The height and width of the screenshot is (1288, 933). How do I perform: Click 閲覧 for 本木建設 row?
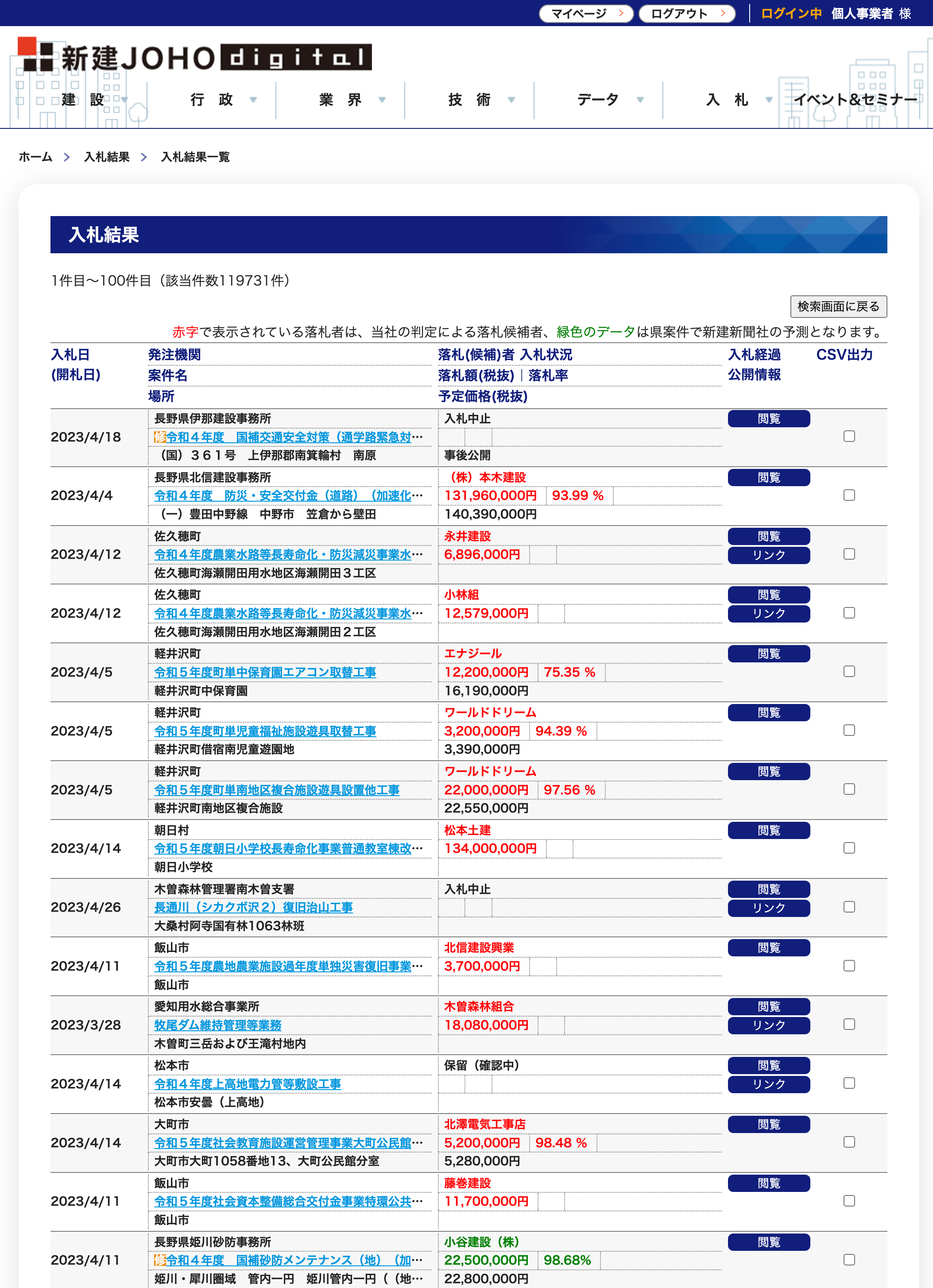pos(769,478)
